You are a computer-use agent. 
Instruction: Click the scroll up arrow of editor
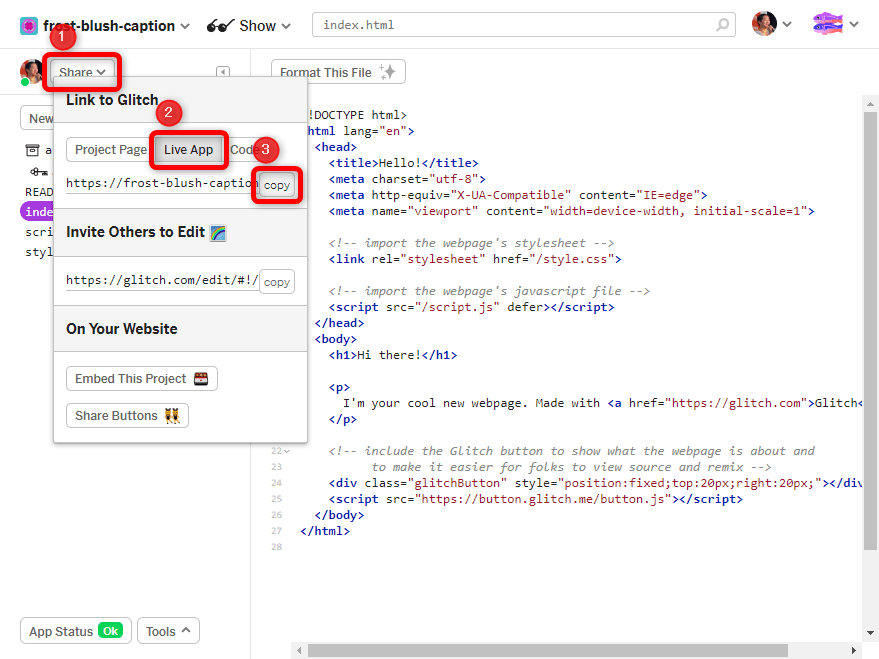[x=870, y=104]
